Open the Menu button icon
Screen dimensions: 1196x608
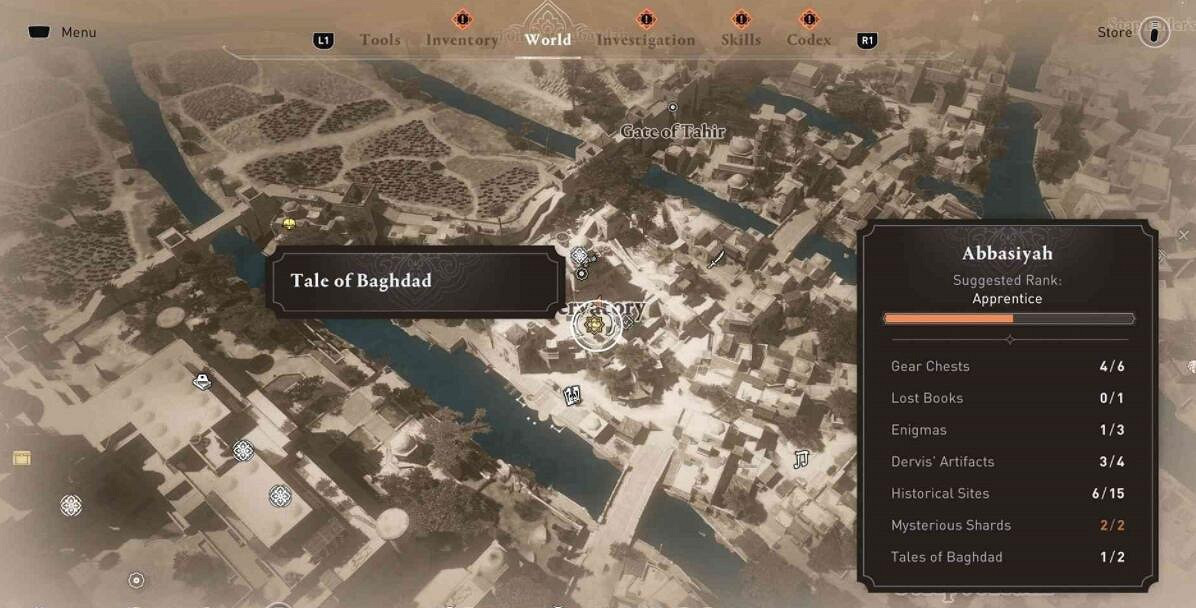pyautogui.click(x=39, y=32)
